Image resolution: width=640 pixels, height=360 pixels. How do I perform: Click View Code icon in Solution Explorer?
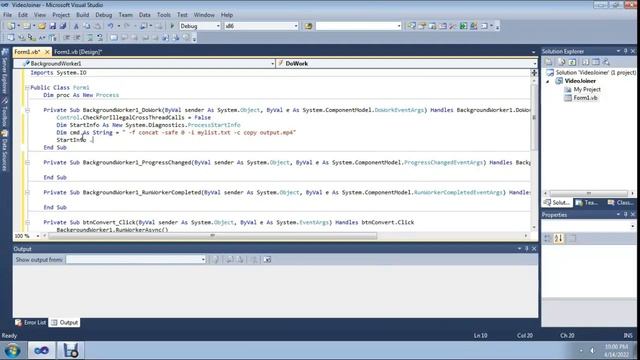coord(585,62)
